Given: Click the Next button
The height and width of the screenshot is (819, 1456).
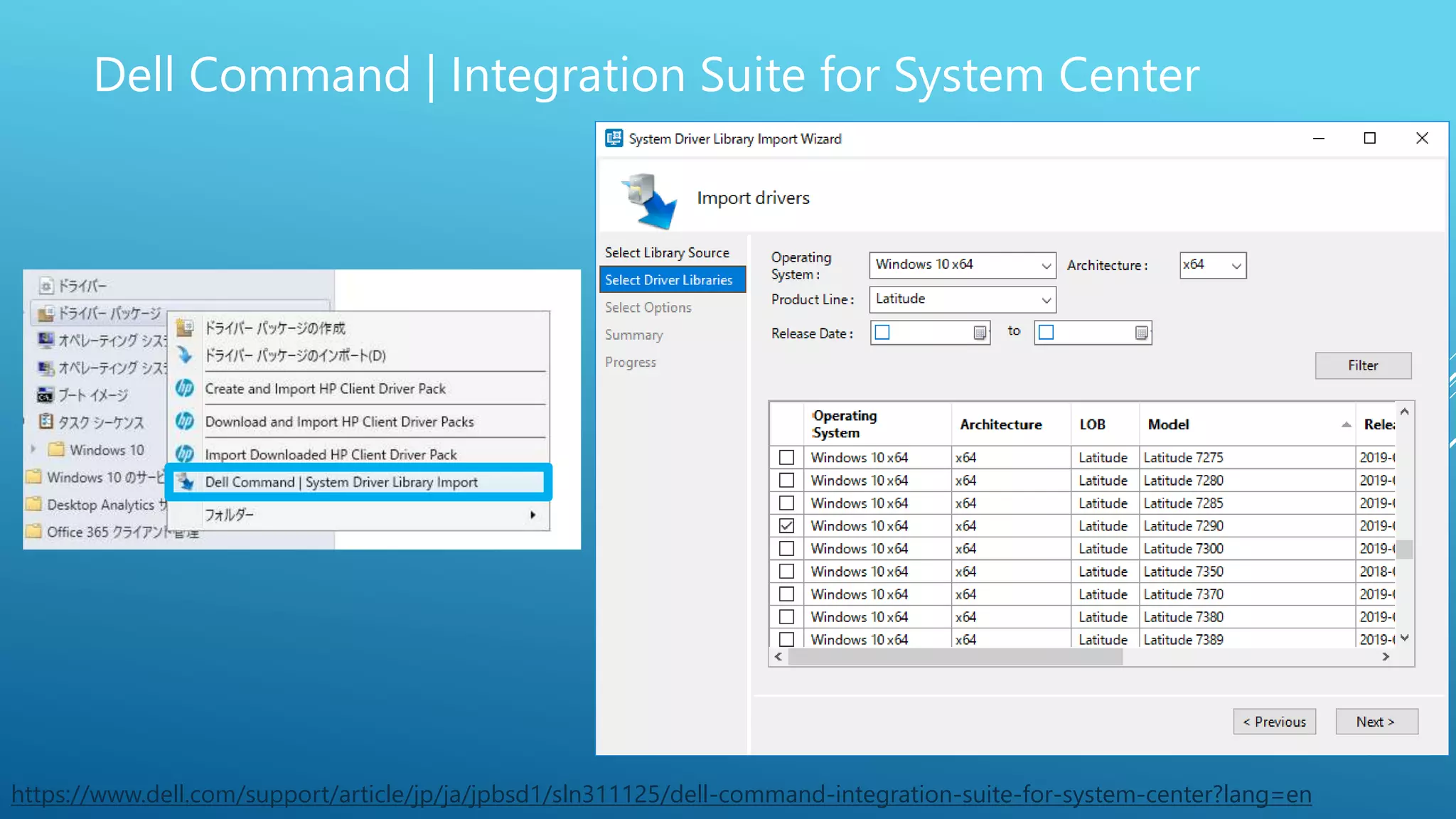Looking at the screenshot, I should point(1376,722).
